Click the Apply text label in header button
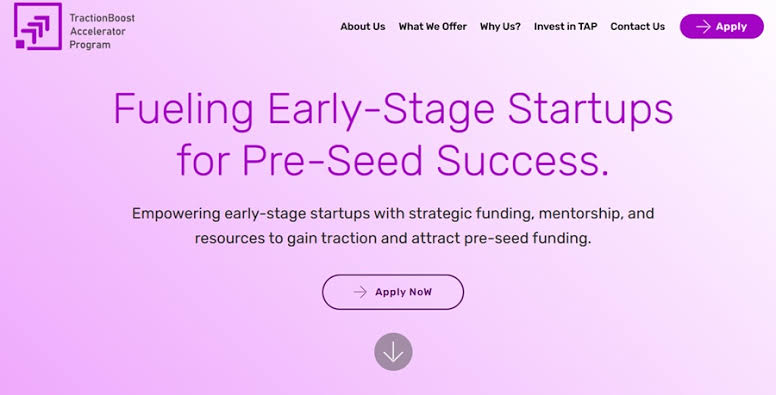776x395 pixels. click(x=731, y=27)
